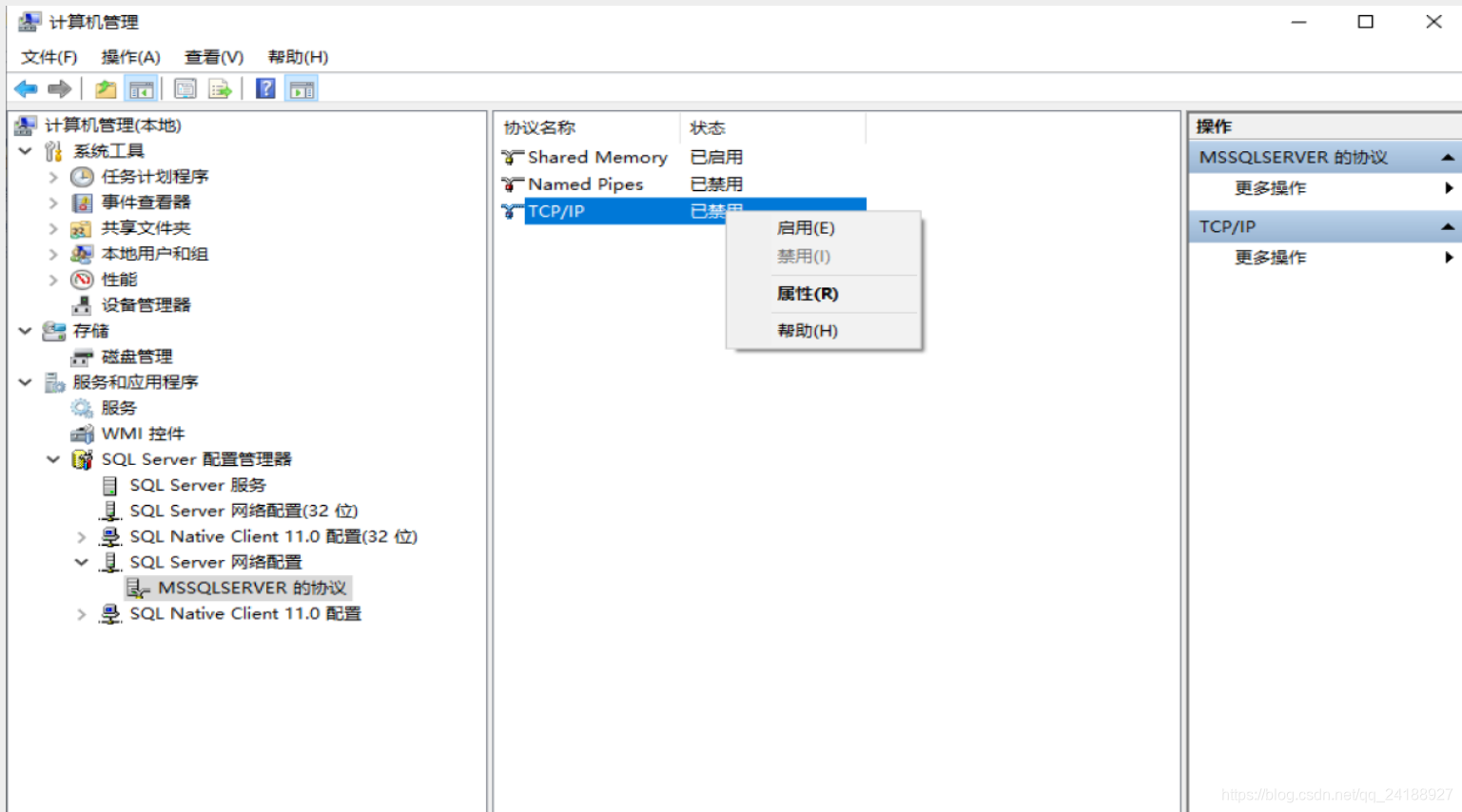Expand the 共享文件夹 node

click(53, 228)
